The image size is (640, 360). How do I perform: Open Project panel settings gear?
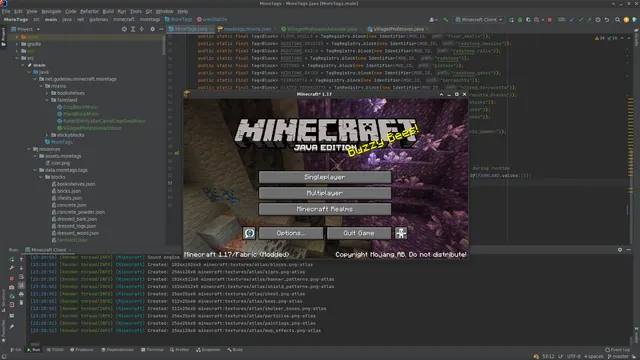[153, 29]
